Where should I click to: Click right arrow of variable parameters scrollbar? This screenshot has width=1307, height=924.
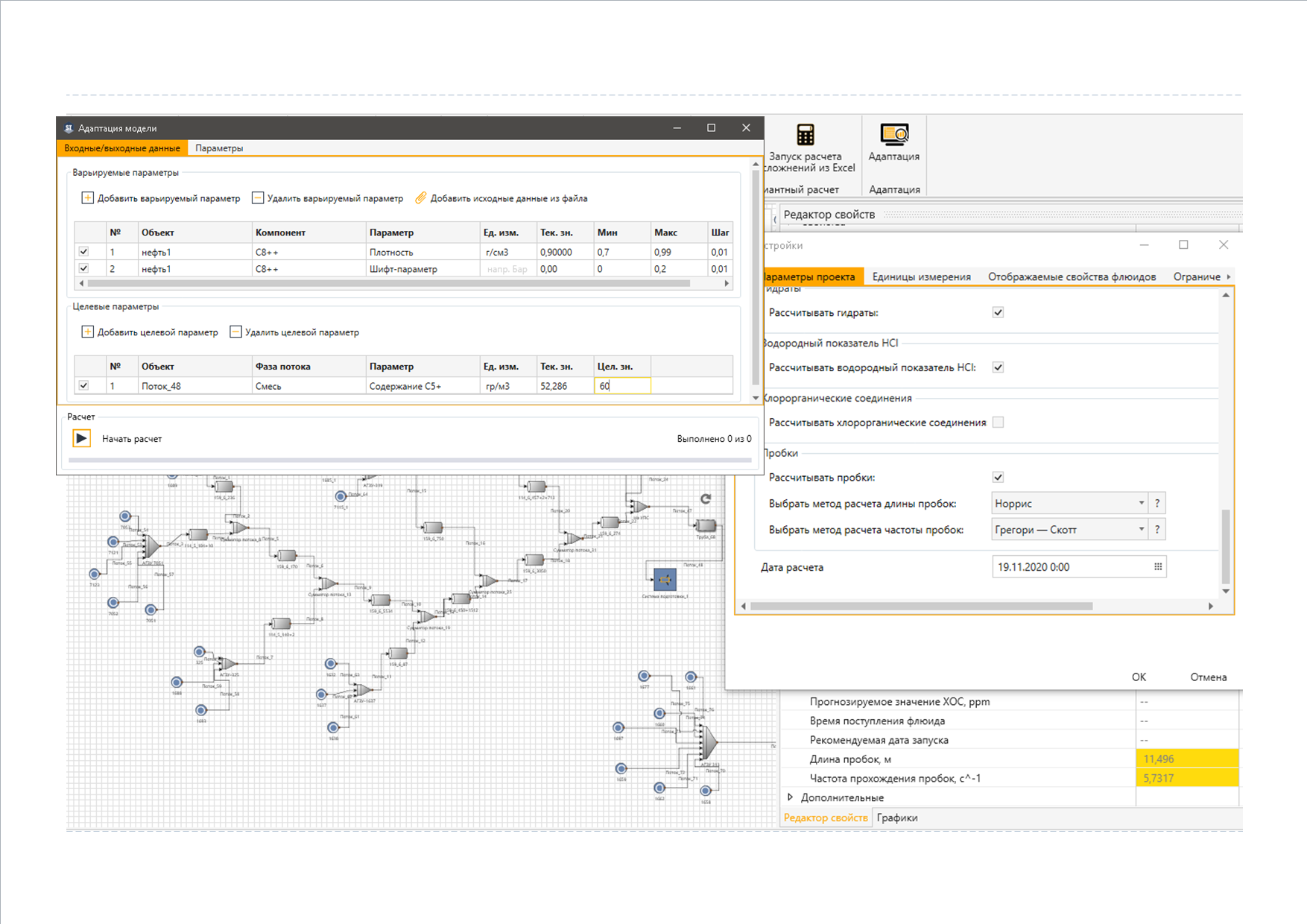click(727, 283)
